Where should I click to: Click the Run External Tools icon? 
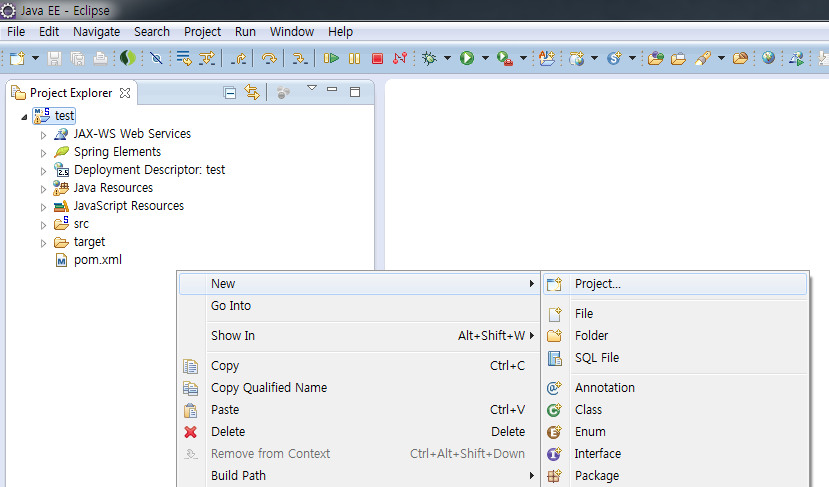pyautogui.click(x=505, y=58)
